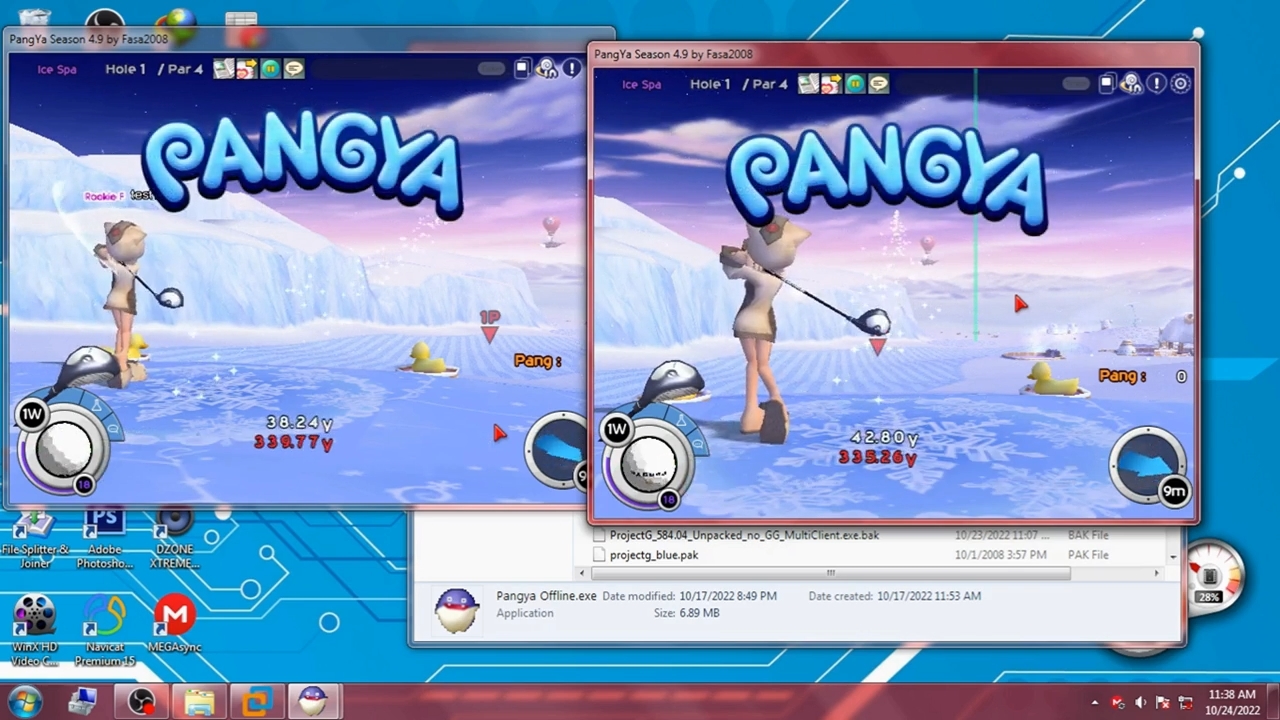Viewport: 1280px width, 720px height.
Task: Click the camera view icon in left PangYa window
Action: coord(547,68)
